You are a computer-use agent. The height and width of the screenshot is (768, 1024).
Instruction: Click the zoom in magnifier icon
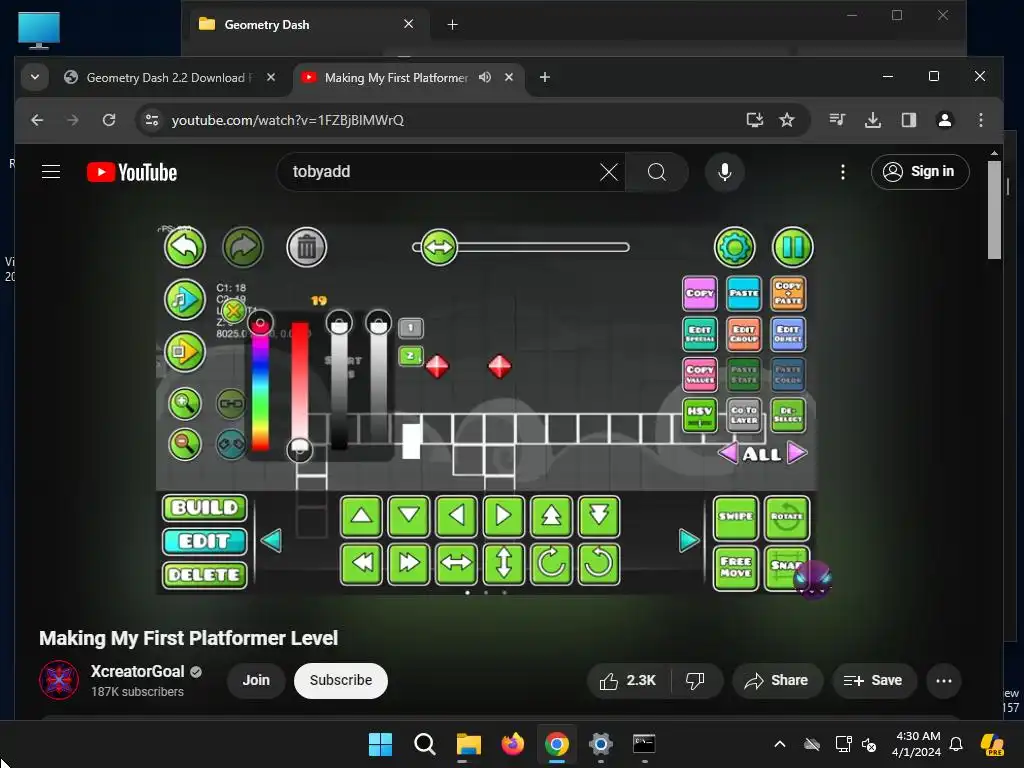point(185,404)
